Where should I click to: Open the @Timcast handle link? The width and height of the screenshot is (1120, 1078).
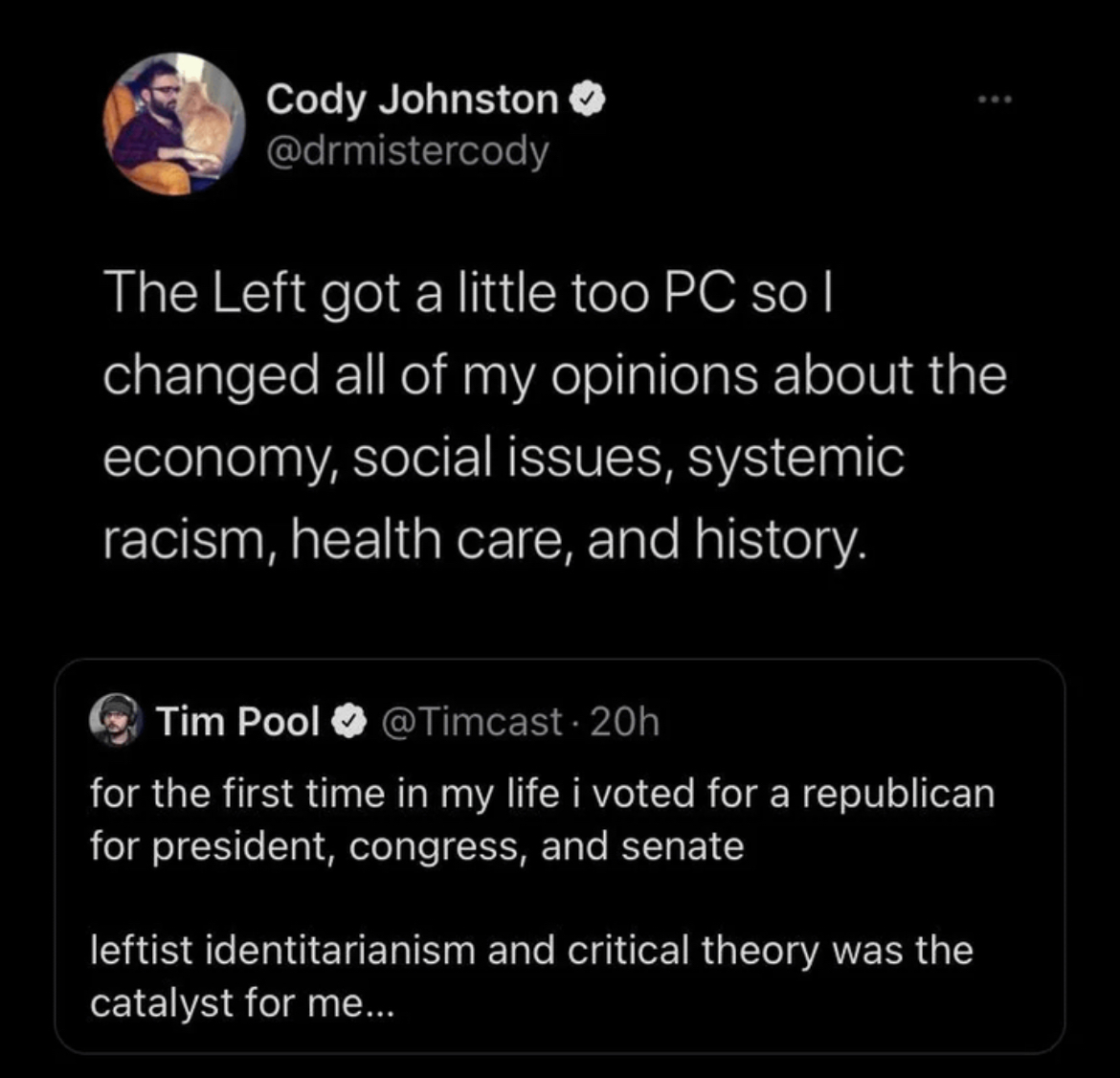[x=471, y=722]
